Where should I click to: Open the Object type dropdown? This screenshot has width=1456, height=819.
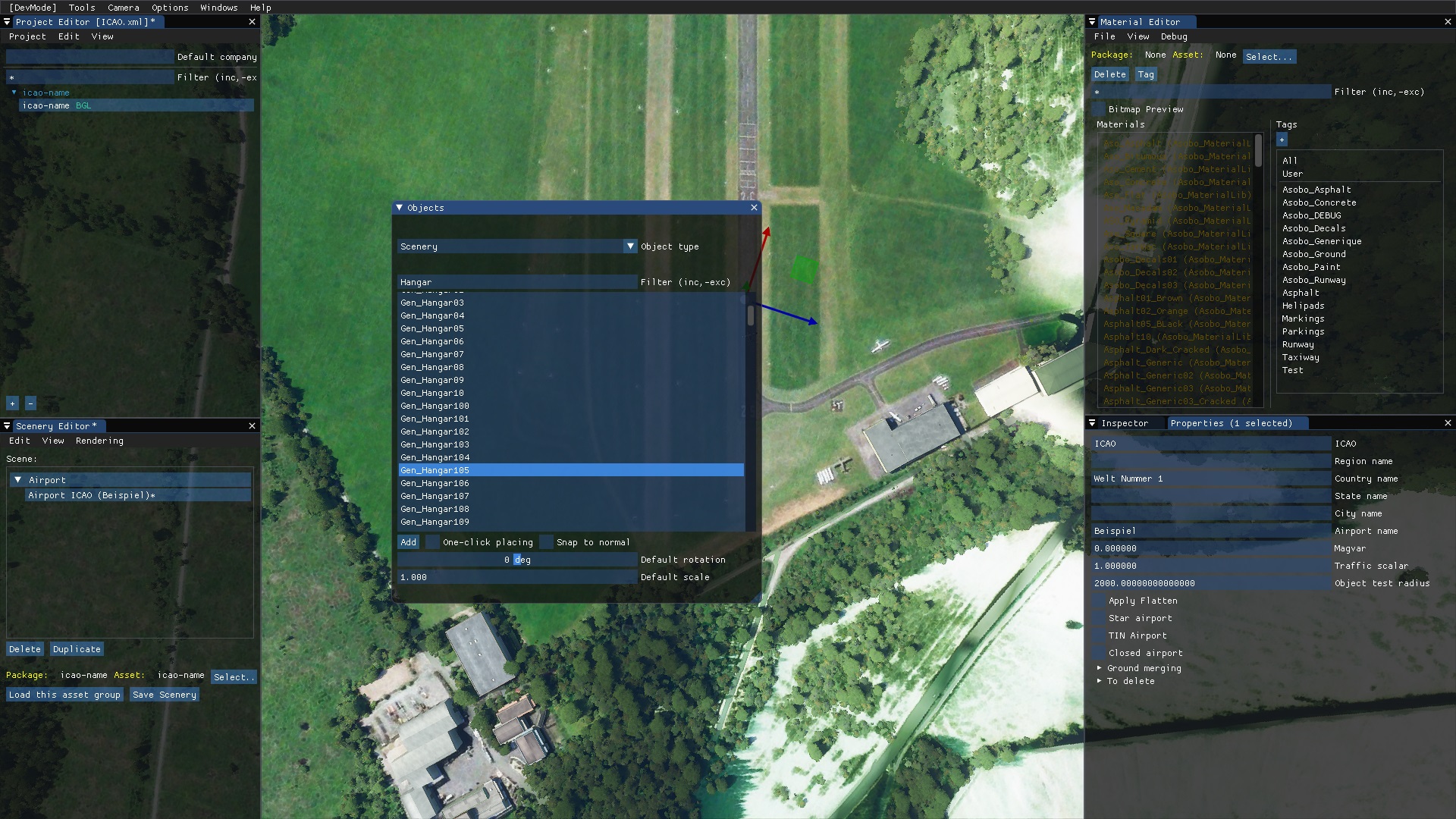tap(630, 246)
